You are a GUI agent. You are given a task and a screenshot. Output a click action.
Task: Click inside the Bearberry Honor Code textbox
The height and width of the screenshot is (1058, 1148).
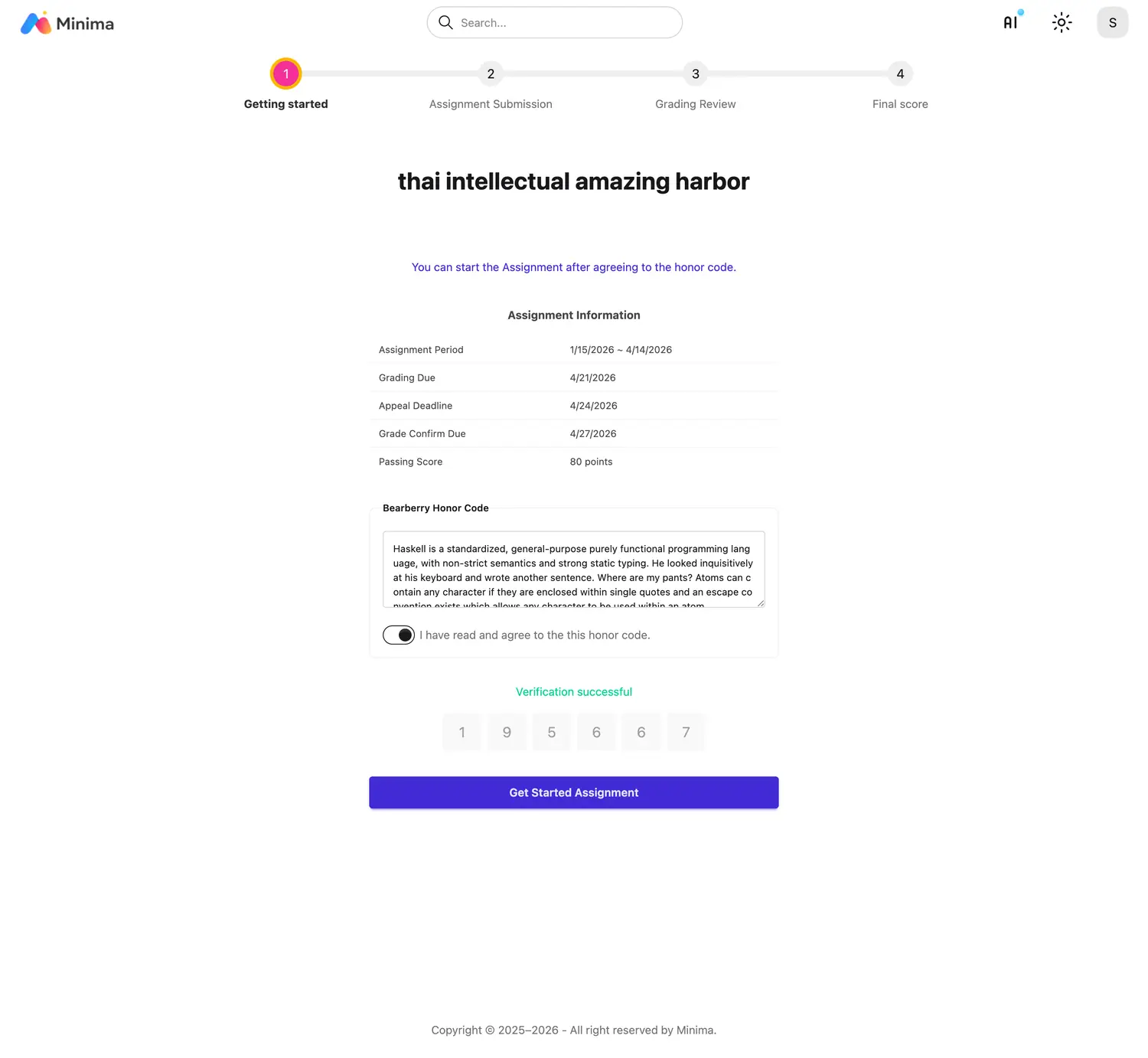click(x=573, y=570)
